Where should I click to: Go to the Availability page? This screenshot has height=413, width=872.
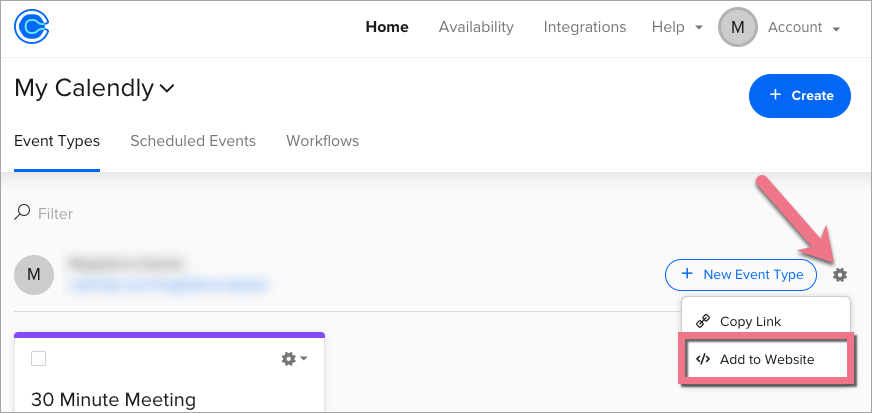[x=476, y=28]
